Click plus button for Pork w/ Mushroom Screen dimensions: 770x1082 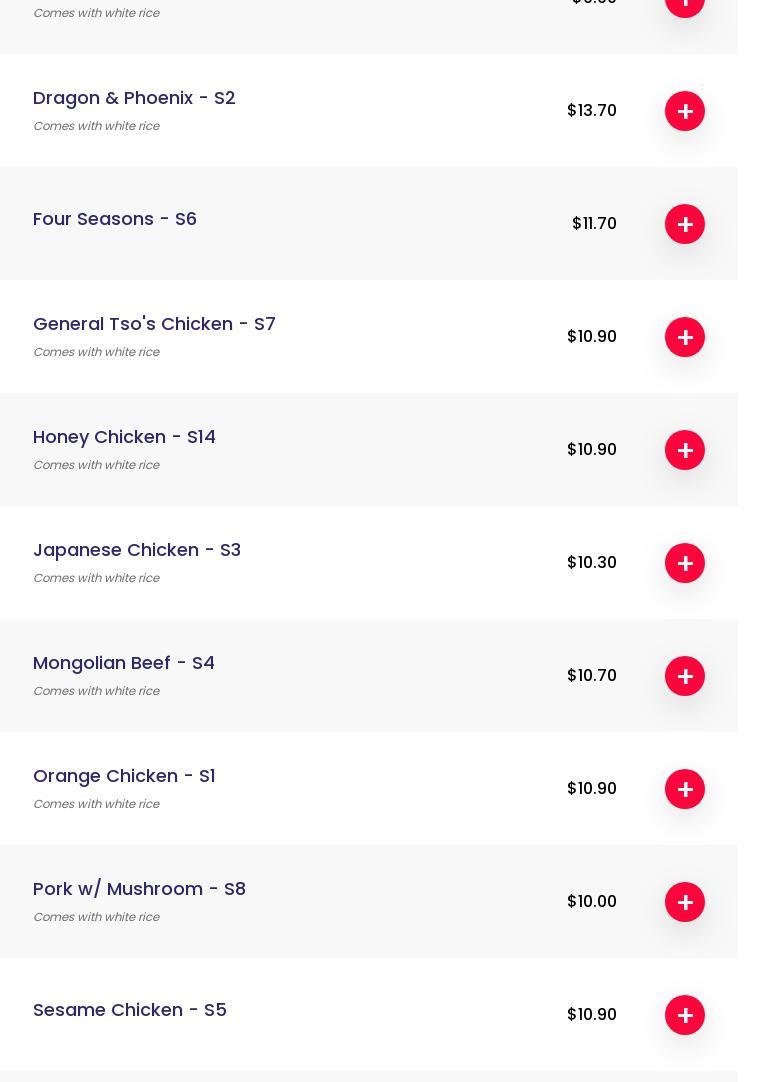pos(685,902)
